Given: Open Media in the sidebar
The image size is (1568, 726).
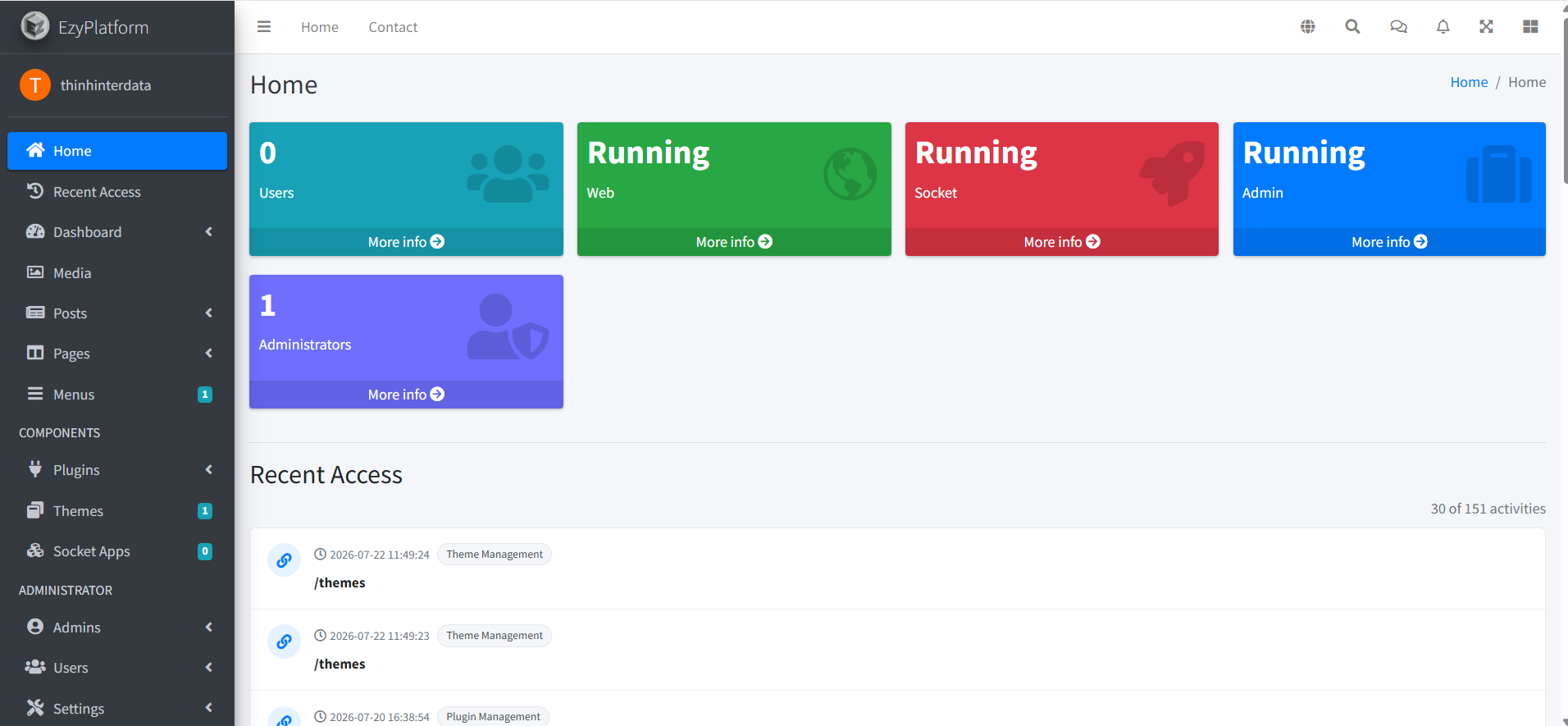Looking at the screenshot, I should pos(117,273).
